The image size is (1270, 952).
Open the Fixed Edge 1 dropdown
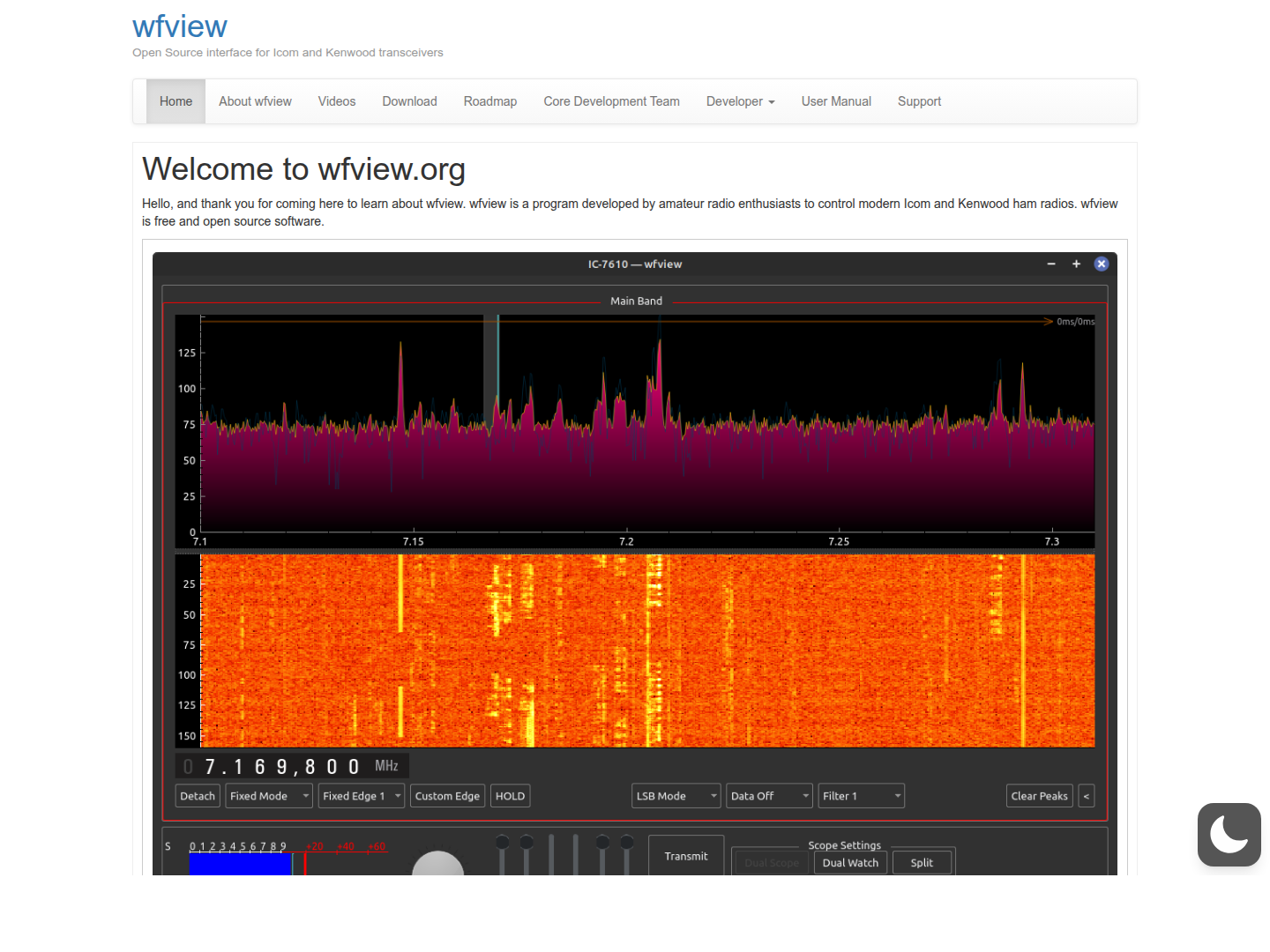point(362,796)
